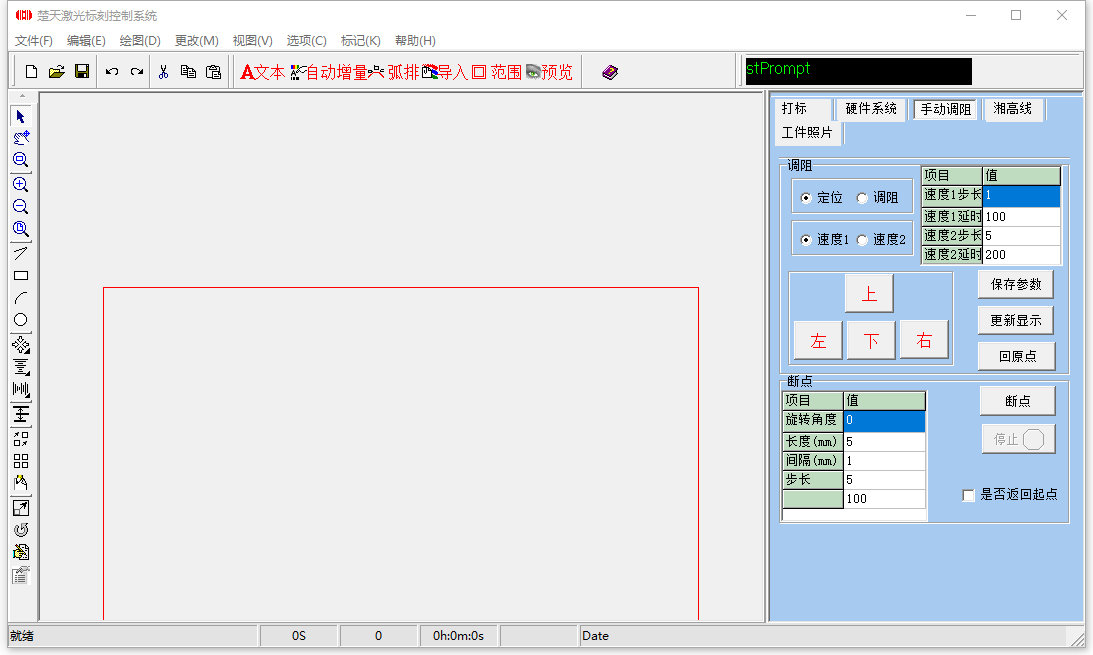Open the 自动增量 auto increment tool
This screenshot has height=655, width=1093.
[329, 72]
